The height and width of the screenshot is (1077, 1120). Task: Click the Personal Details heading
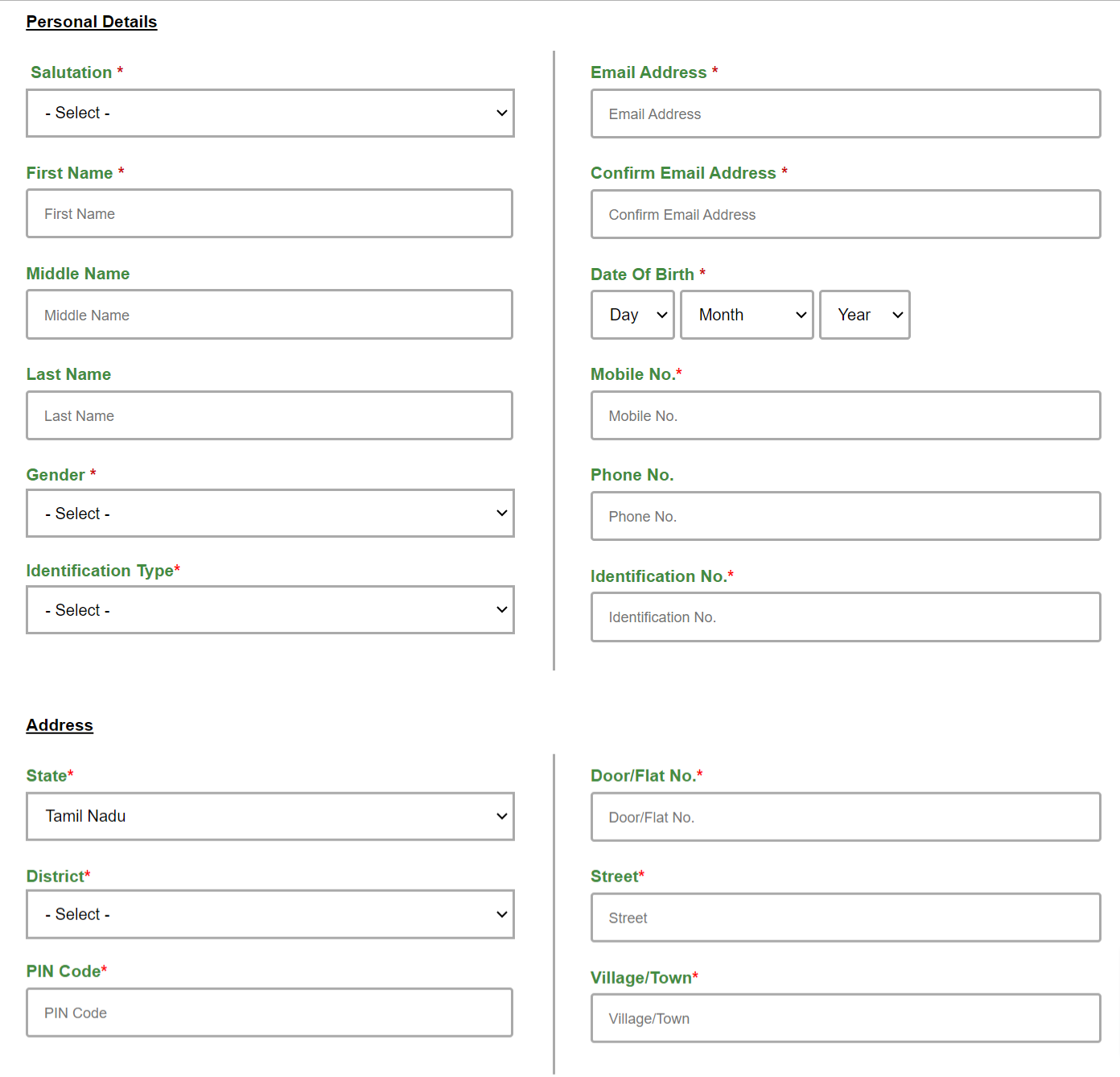pyautogui.click(x=92, y=22)
